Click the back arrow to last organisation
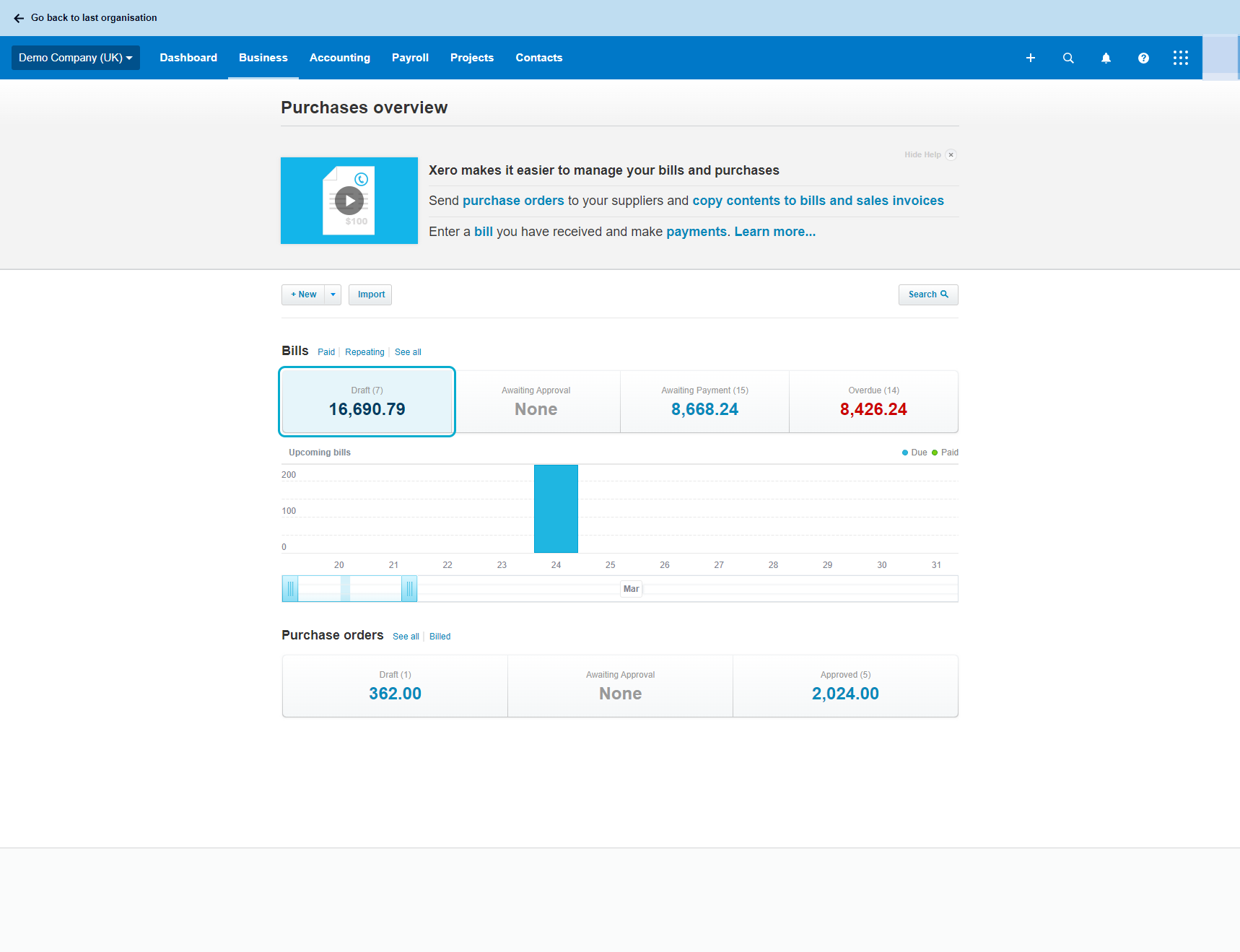 19,18
